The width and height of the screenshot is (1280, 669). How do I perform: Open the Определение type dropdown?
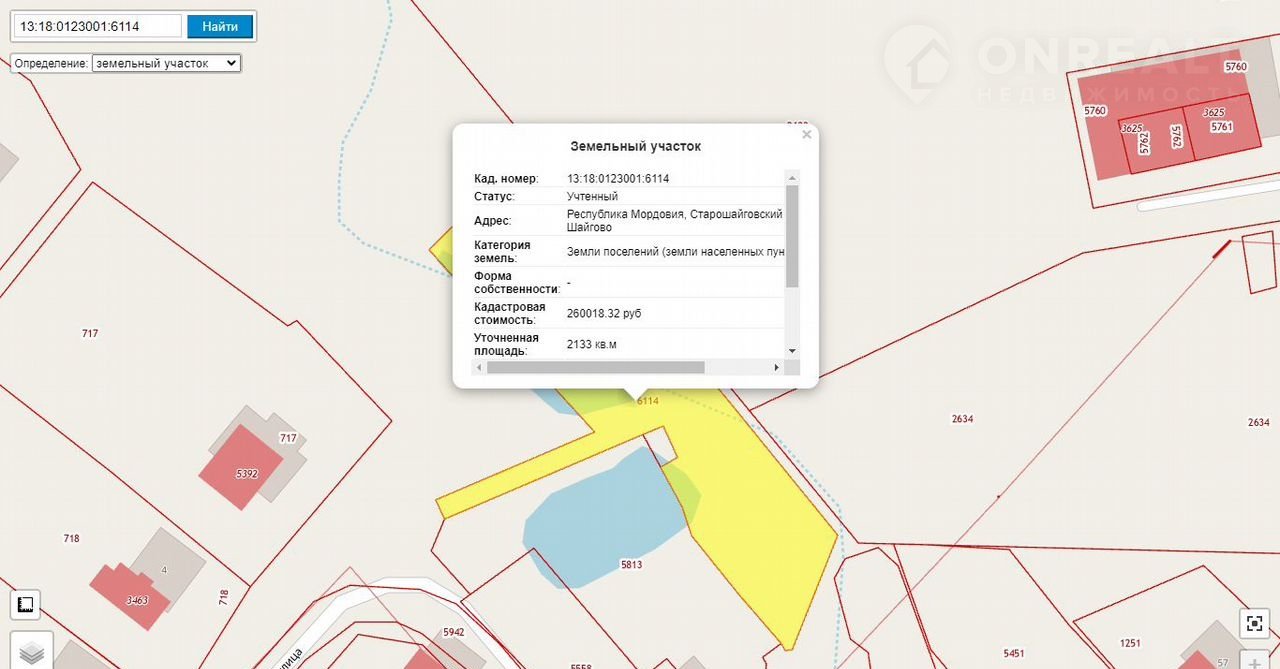pyautogui.click(x=166, y=63)
